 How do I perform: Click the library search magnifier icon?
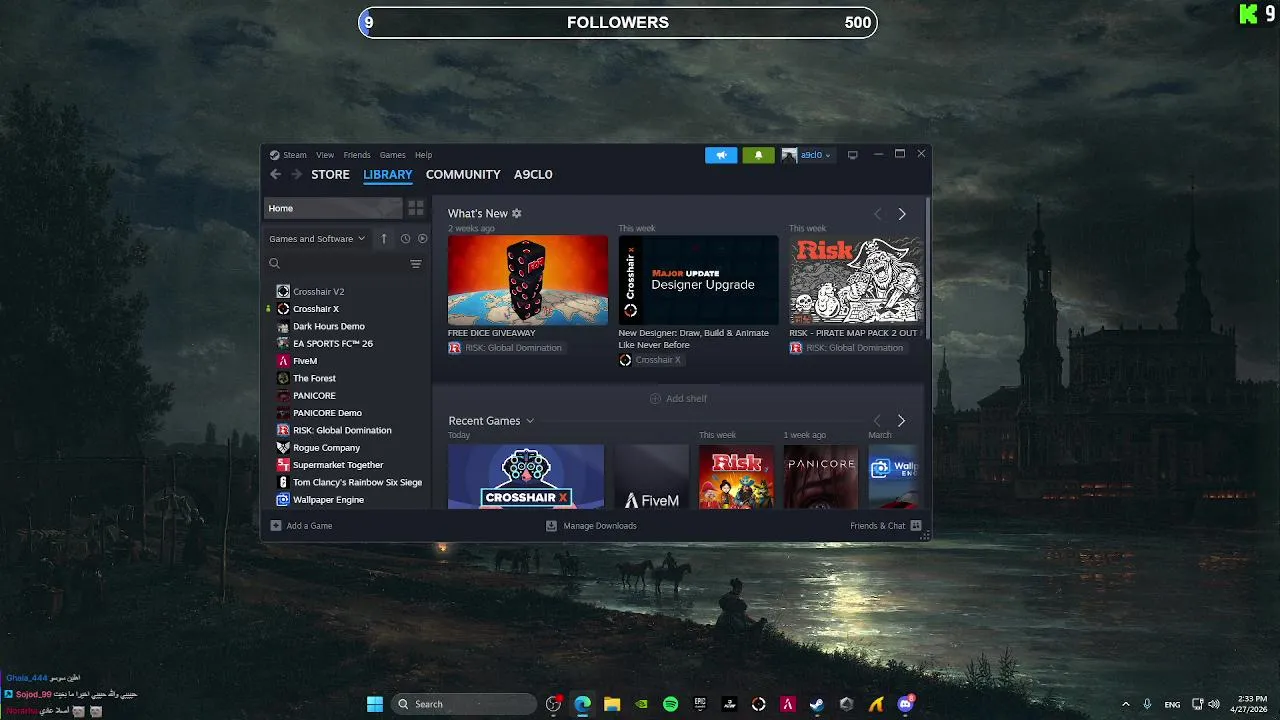coord(274,264)
